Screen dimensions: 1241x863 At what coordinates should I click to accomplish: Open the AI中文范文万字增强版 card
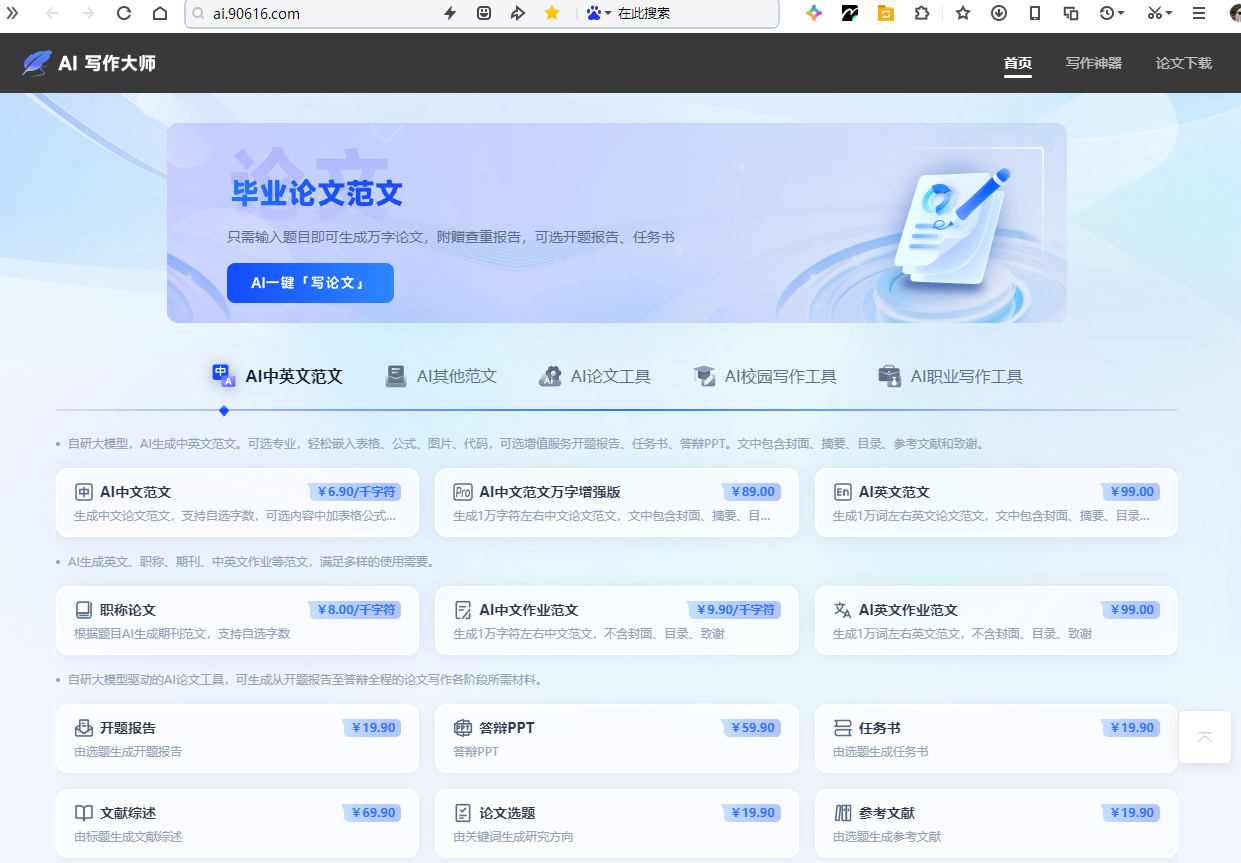(617, 503)
